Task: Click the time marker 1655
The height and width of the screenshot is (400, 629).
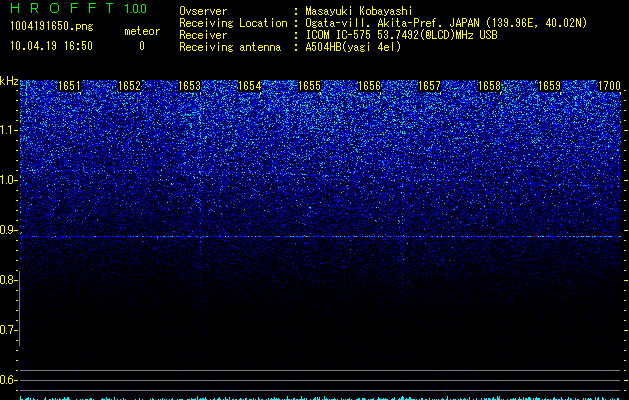Action: click(x=309, y=86)
